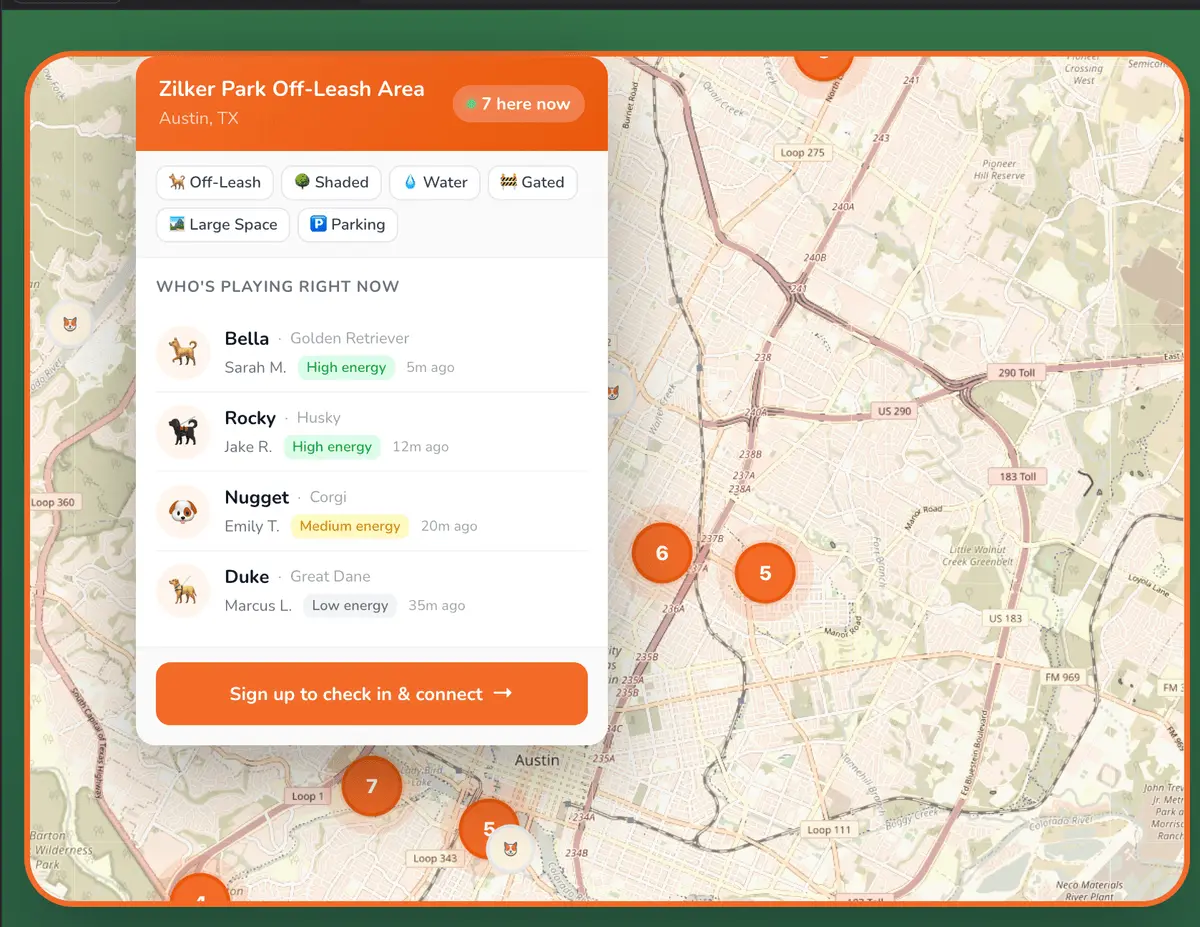Click the Off-Leash amenity tag
The width and height of the screenshot is (1200, 927).
215,182
